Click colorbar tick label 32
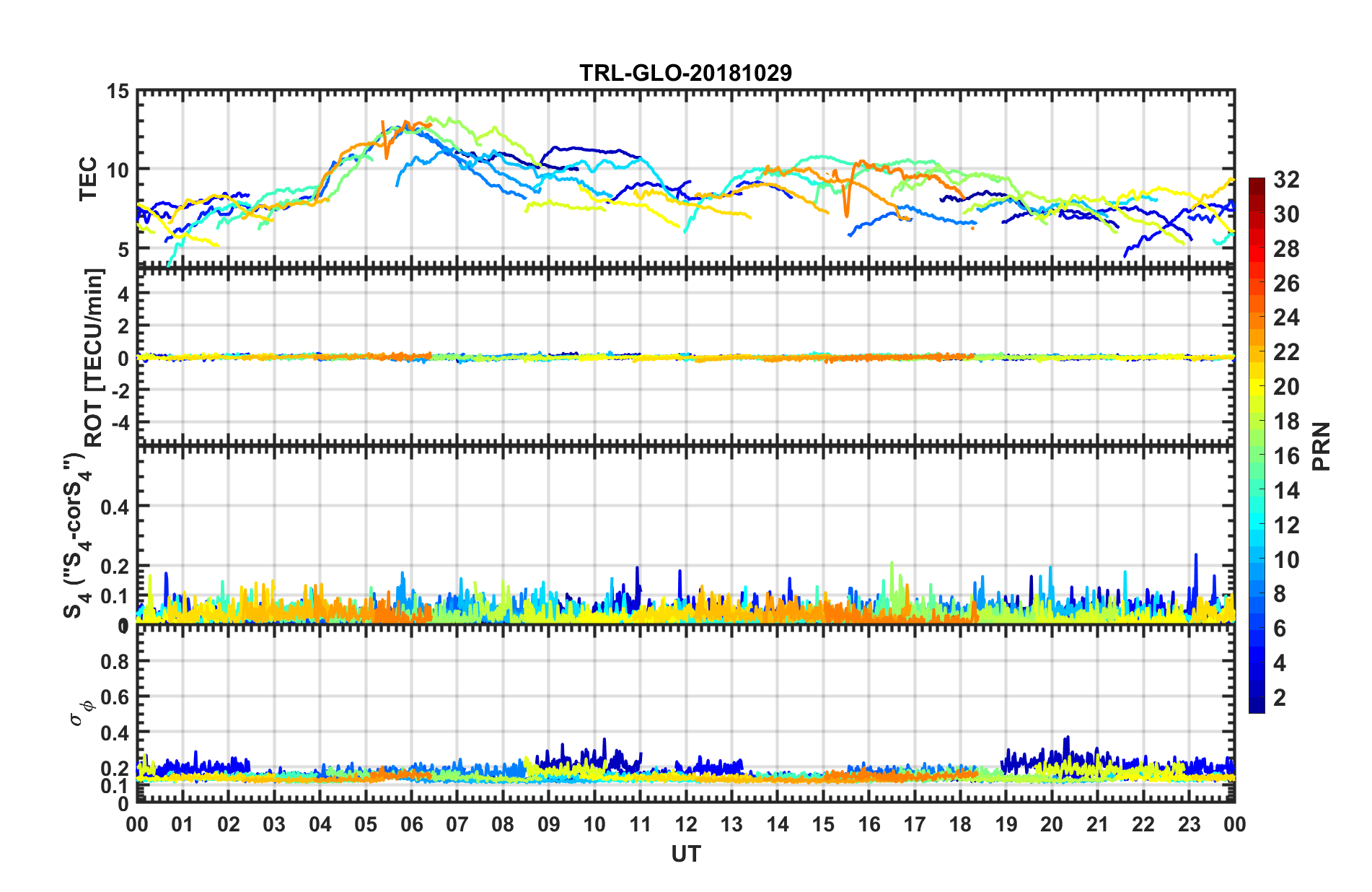The width and height of the screenshot is (1372, 892). pos(1286,179)
